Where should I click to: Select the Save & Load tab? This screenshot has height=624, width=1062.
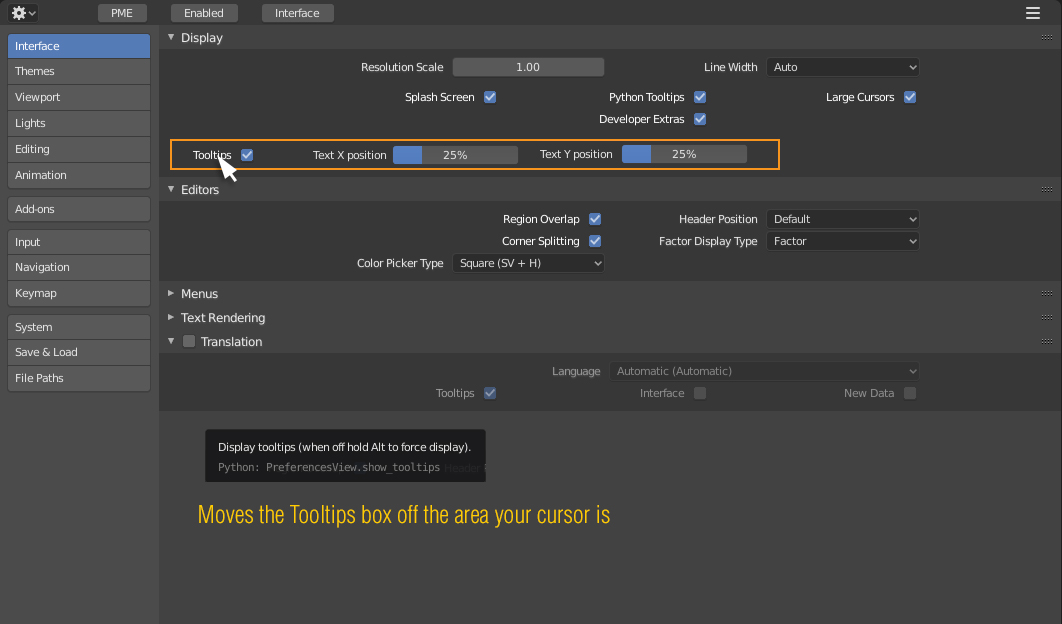tap(79, 352)
